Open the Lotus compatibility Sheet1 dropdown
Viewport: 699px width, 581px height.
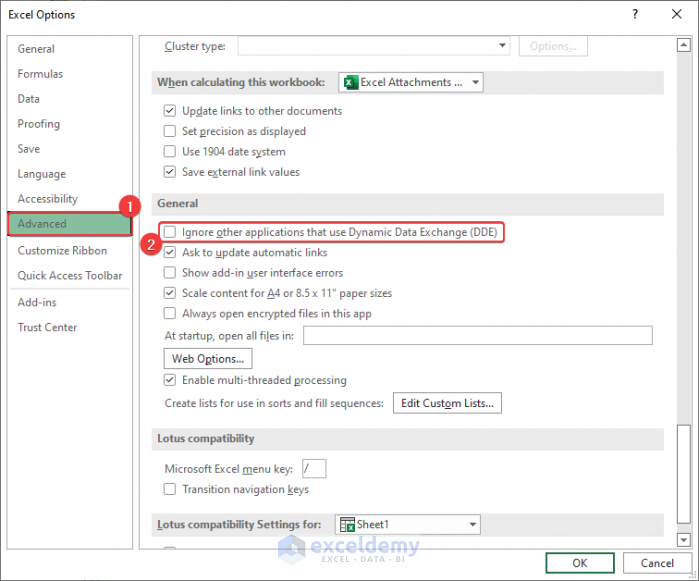(x=407, y=524)
